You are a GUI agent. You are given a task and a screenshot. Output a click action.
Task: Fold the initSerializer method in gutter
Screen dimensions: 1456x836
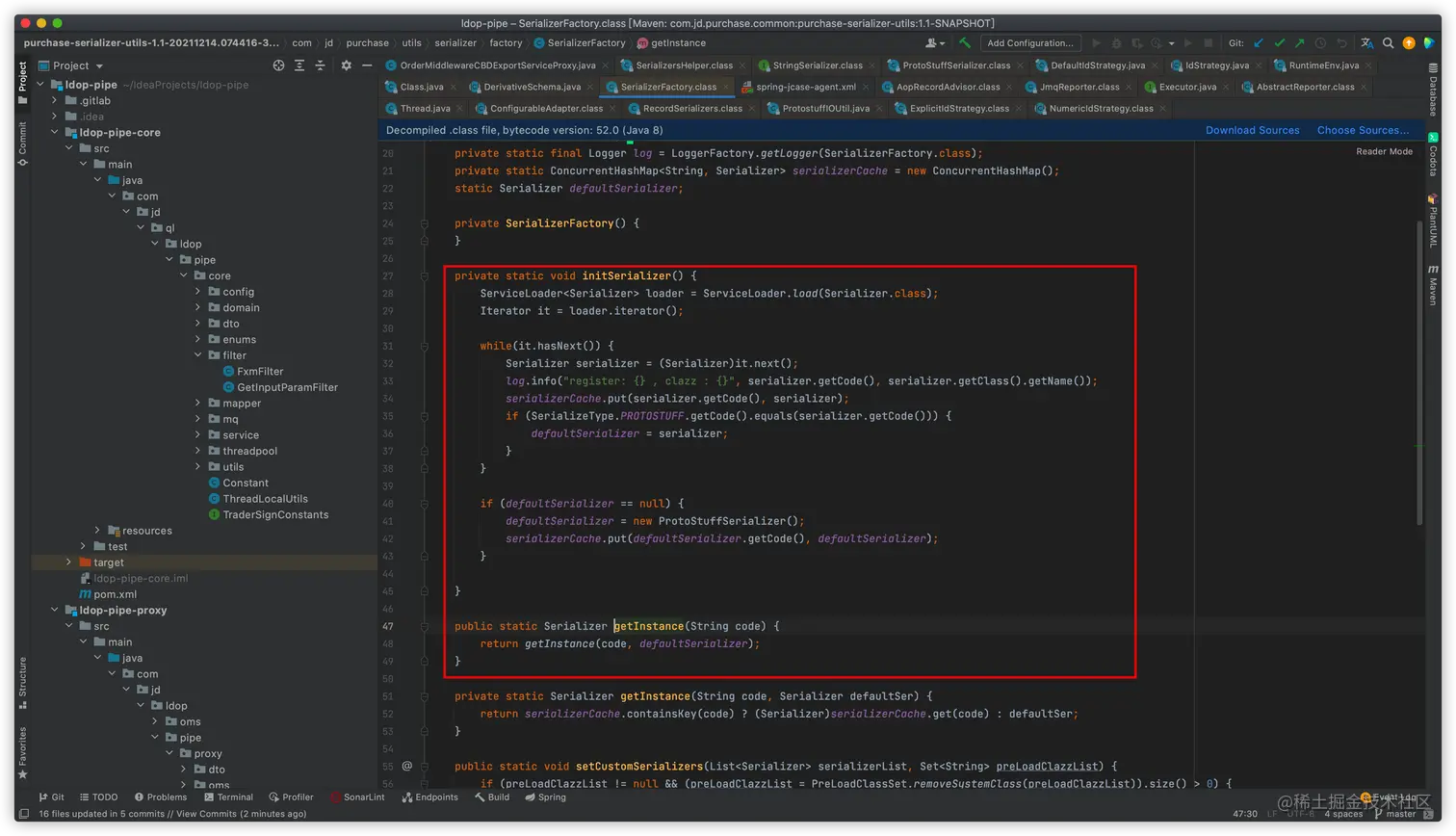click(424, 276)
